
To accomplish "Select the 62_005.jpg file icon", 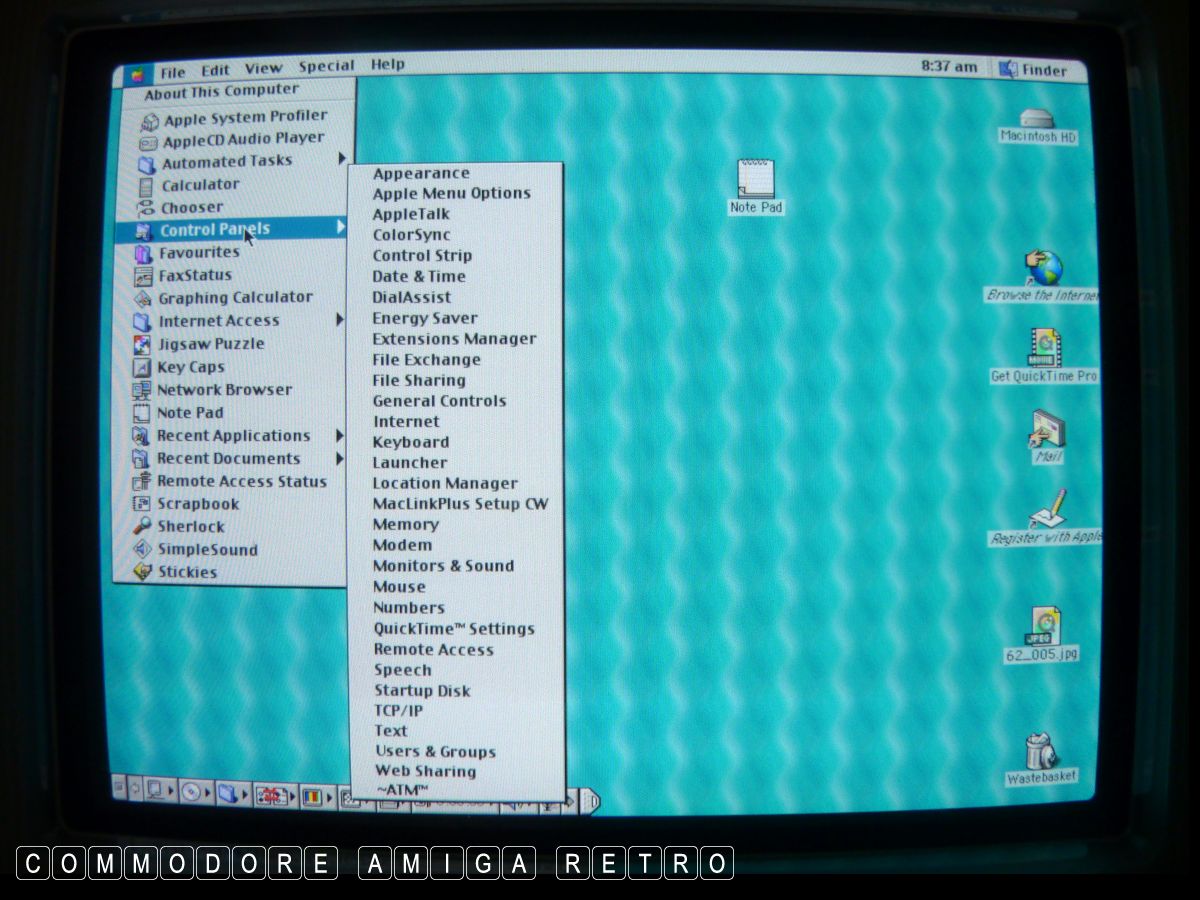I will click(x=1040, y=627).
